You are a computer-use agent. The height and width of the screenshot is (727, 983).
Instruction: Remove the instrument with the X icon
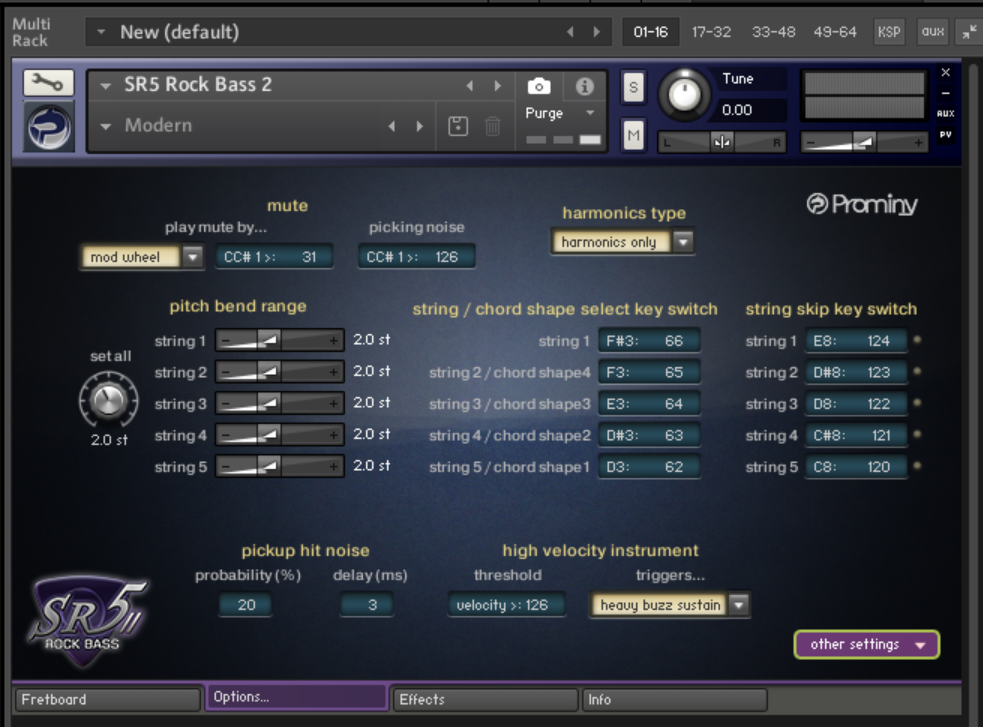click(x=945, y=72)
